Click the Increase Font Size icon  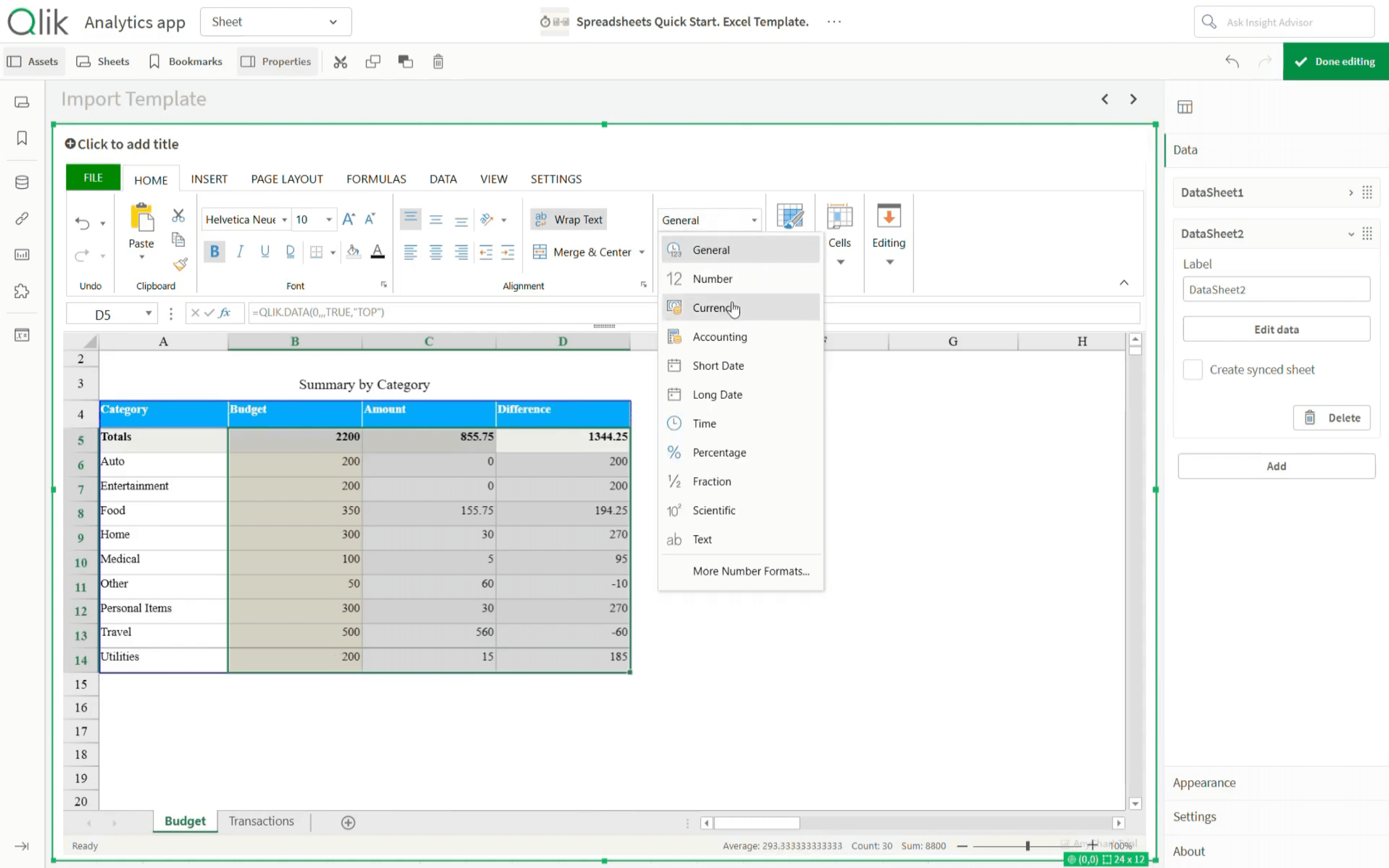pos(348,219)
